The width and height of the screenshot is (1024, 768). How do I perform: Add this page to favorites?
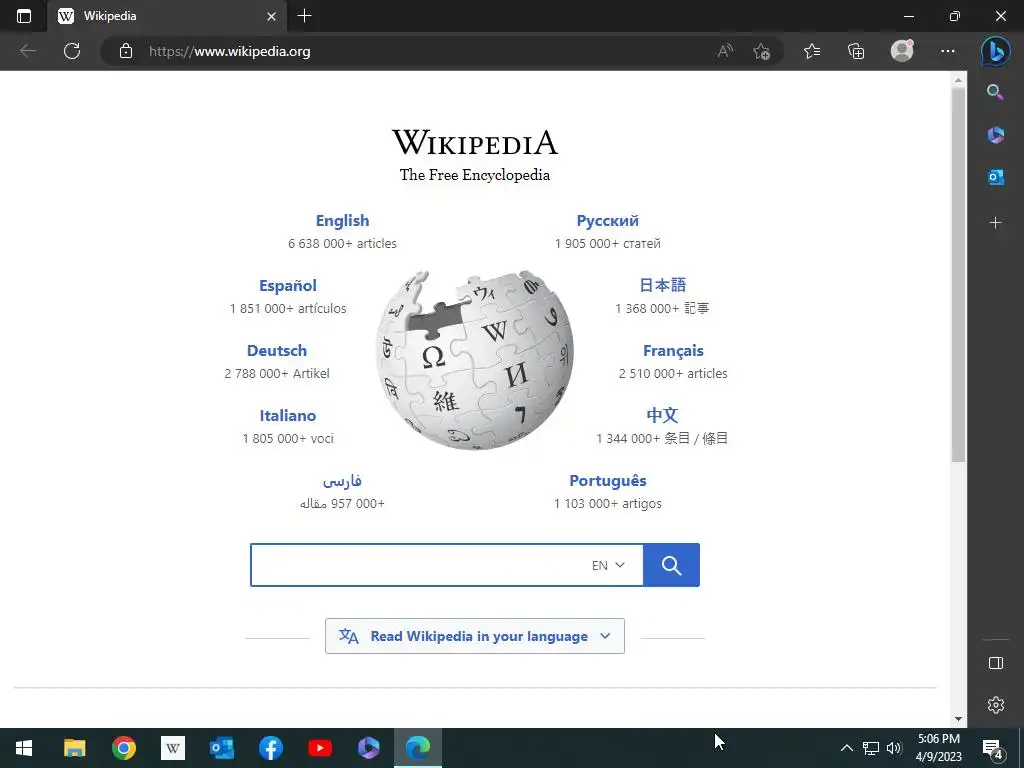(761, 51)
